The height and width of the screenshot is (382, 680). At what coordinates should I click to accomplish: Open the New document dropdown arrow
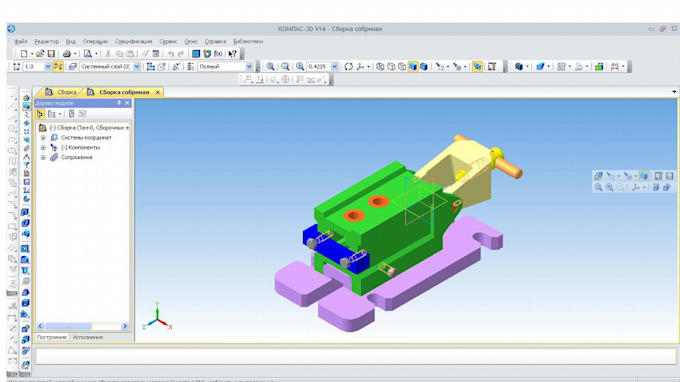point(32,54)
